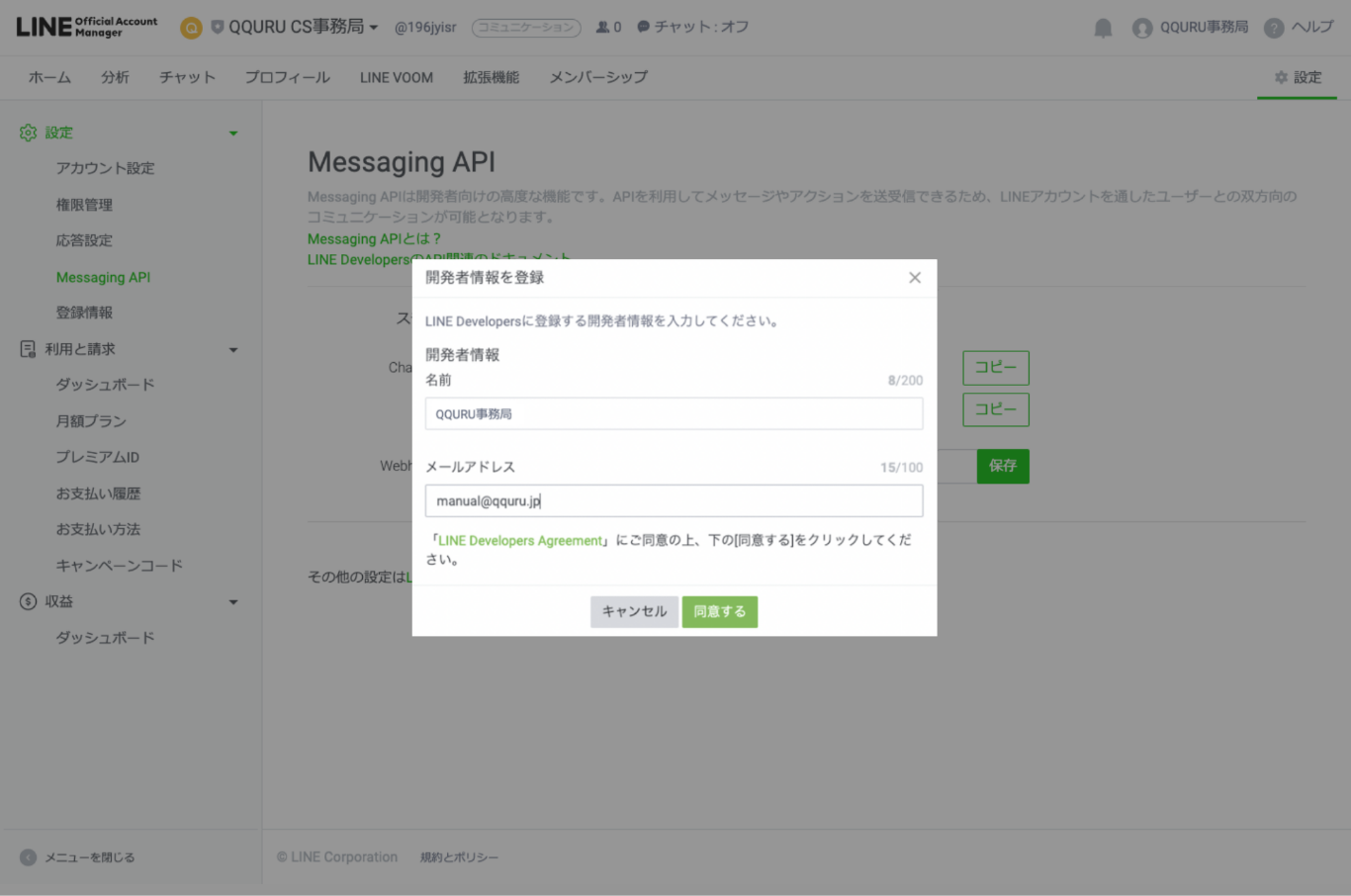Collapse the 利用と請求 sidebar section

click(x=233, y=350)
